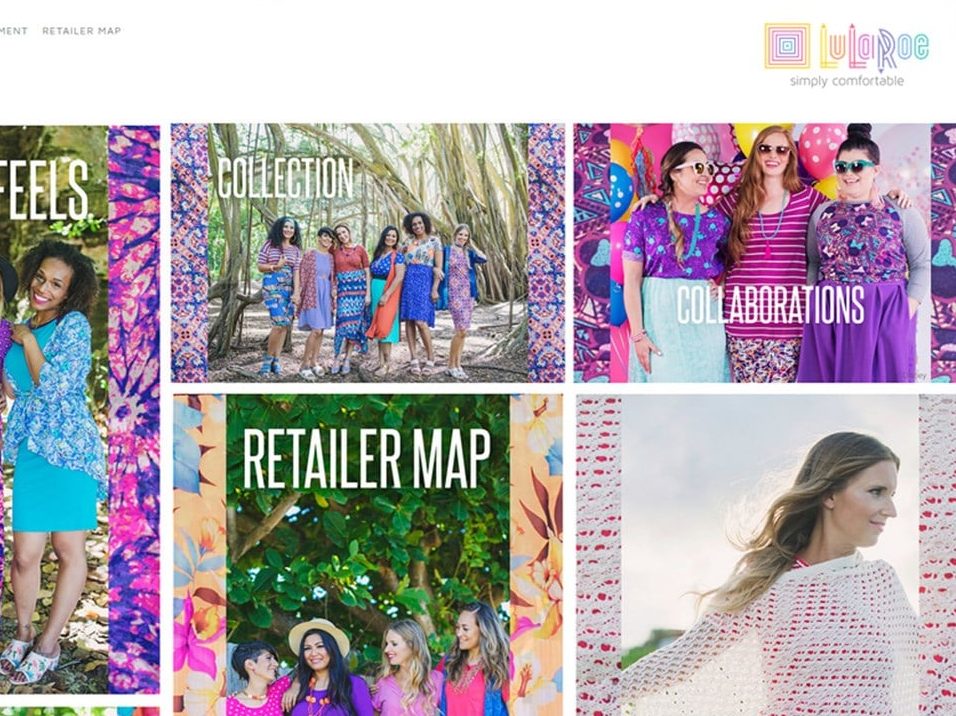Click the purple geometric pattern beside Collaborations
This screenshot has width=956, height=716.
point(592,253)
